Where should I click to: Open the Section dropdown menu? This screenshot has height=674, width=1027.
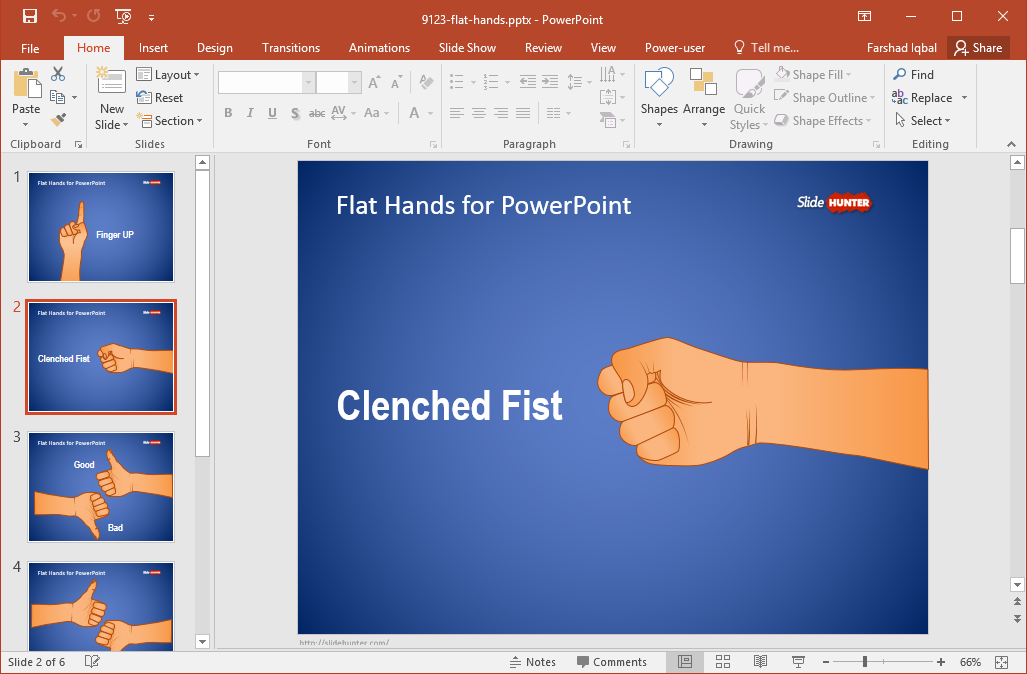tap(170, 121)
